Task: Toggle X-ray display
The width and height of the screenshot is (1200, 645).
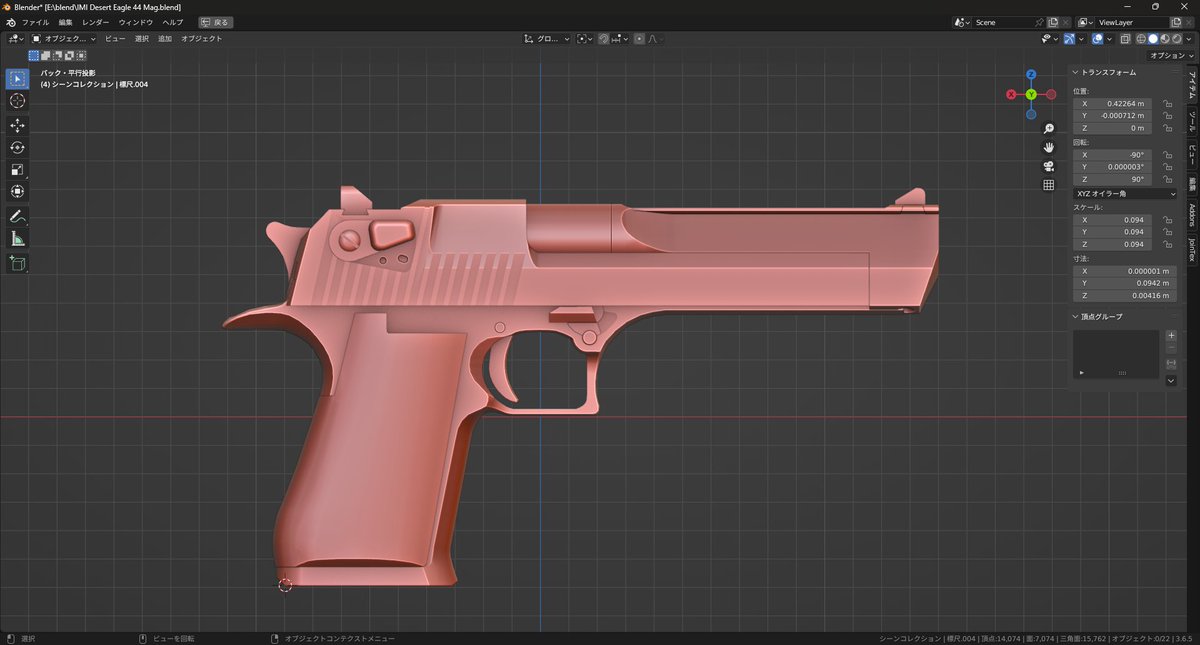Action: coord(1125,39)
